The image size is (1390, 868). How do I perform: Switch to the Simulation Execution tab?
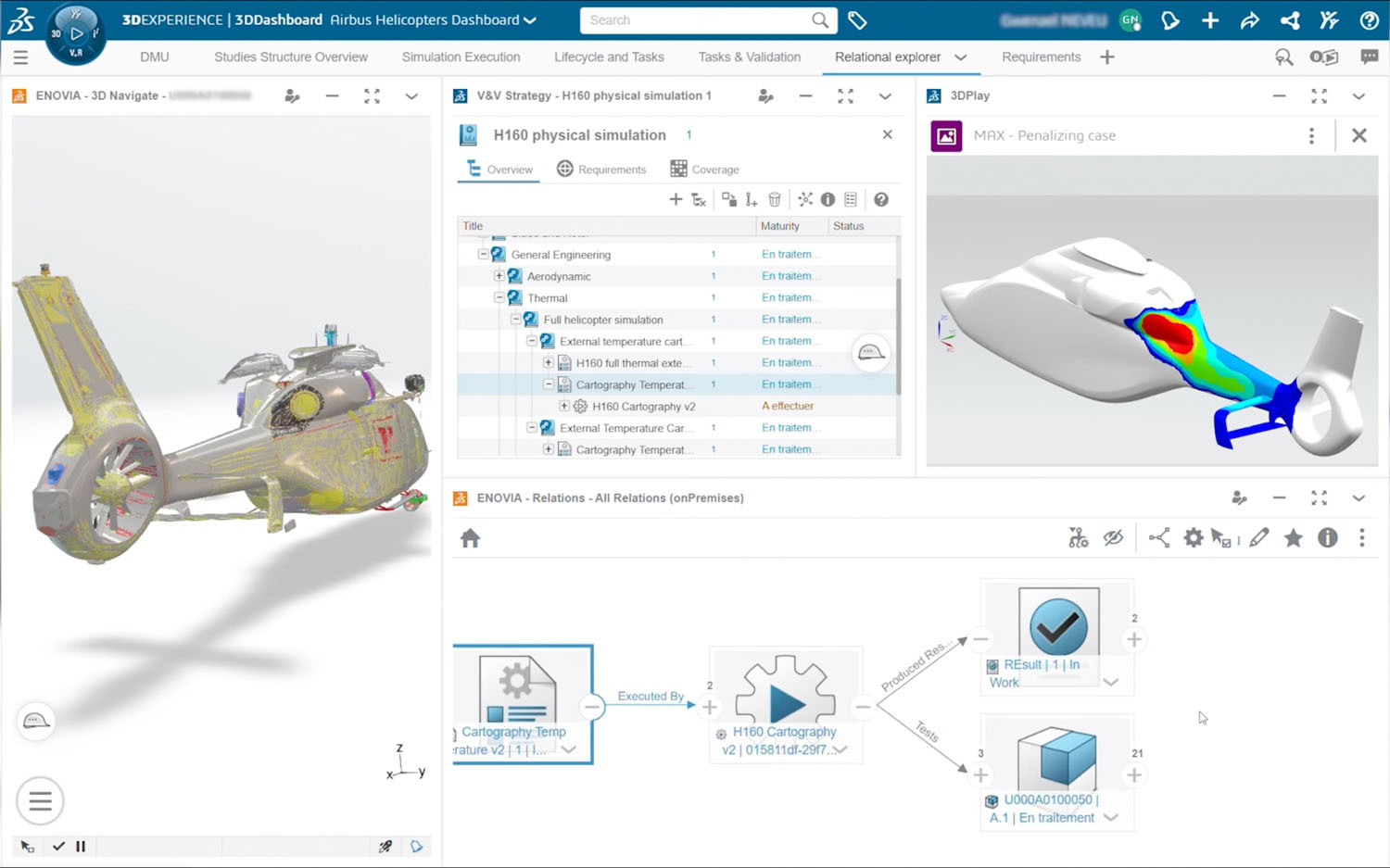pyautogui.click(x=461, y=57)
